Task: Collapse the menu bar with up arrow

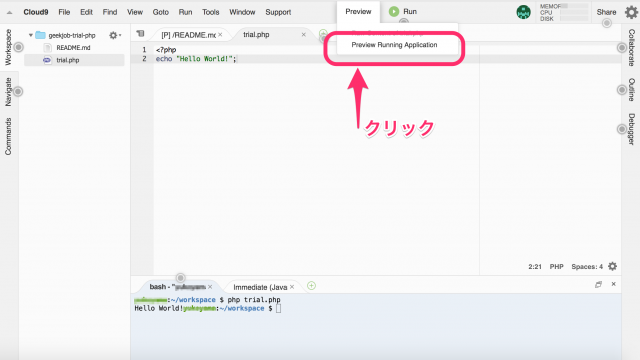Action: [x=9, y=13]
